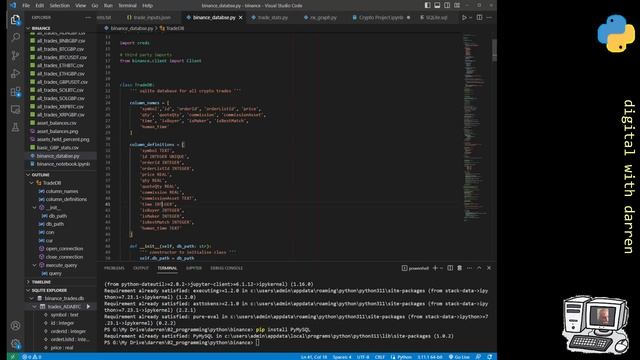Click the TradeDB breadcrumb segment
The height and width of the screenshot is (360, 640).
172,28
